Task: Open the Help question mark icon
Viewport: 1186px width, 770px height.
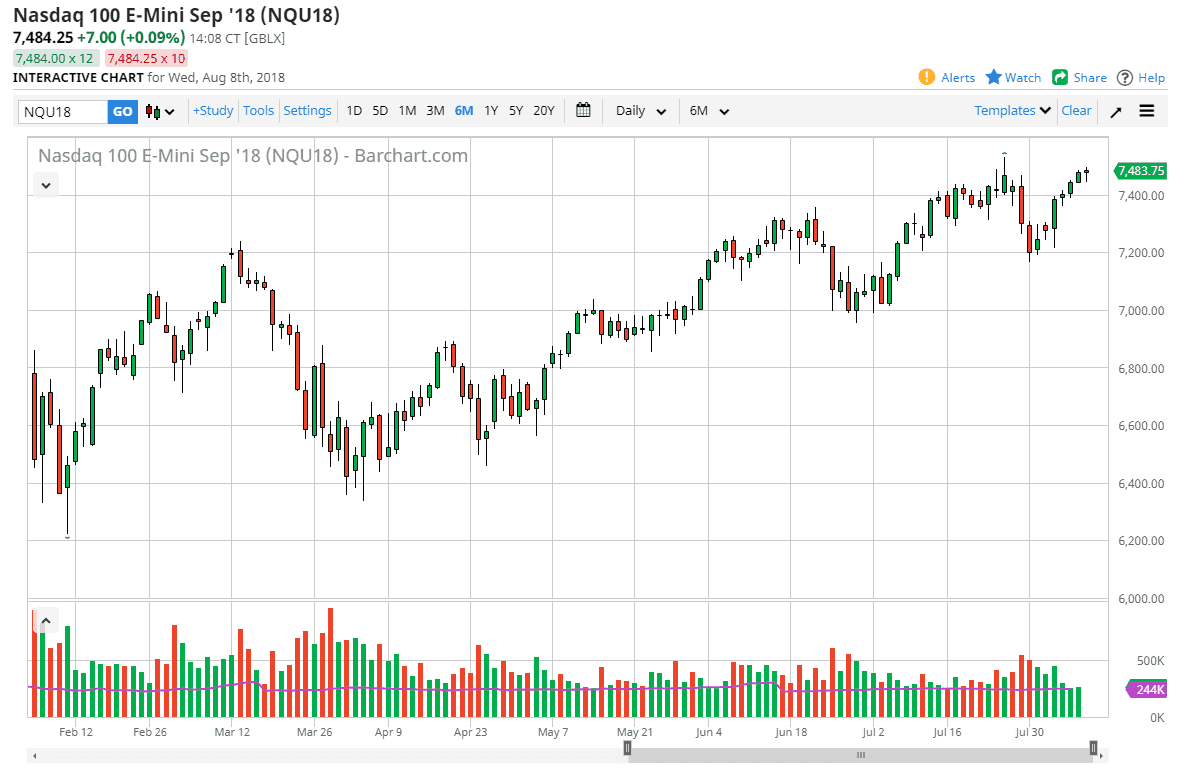Action: point(1125,77)
